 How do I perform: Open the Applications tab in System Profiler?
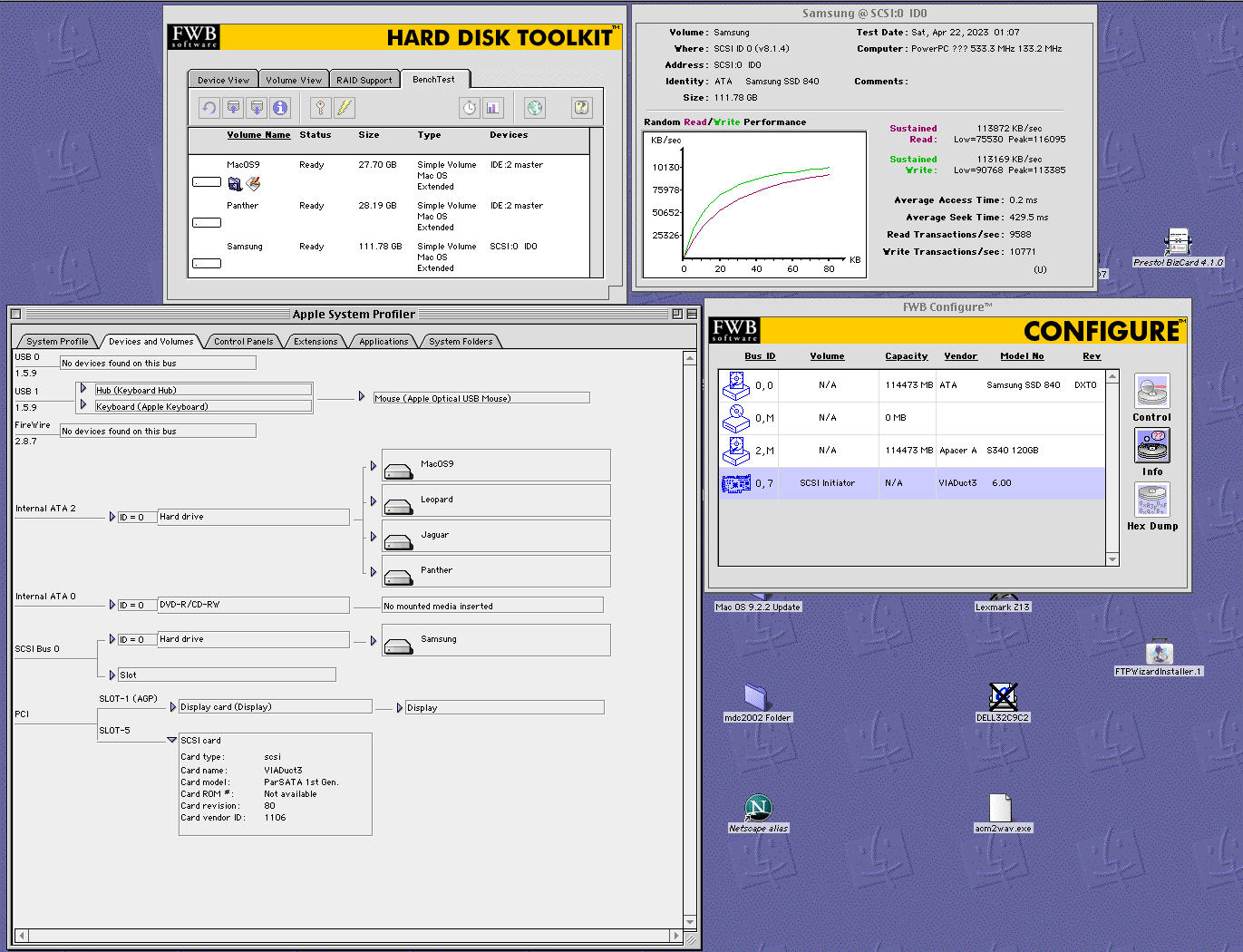384,342
